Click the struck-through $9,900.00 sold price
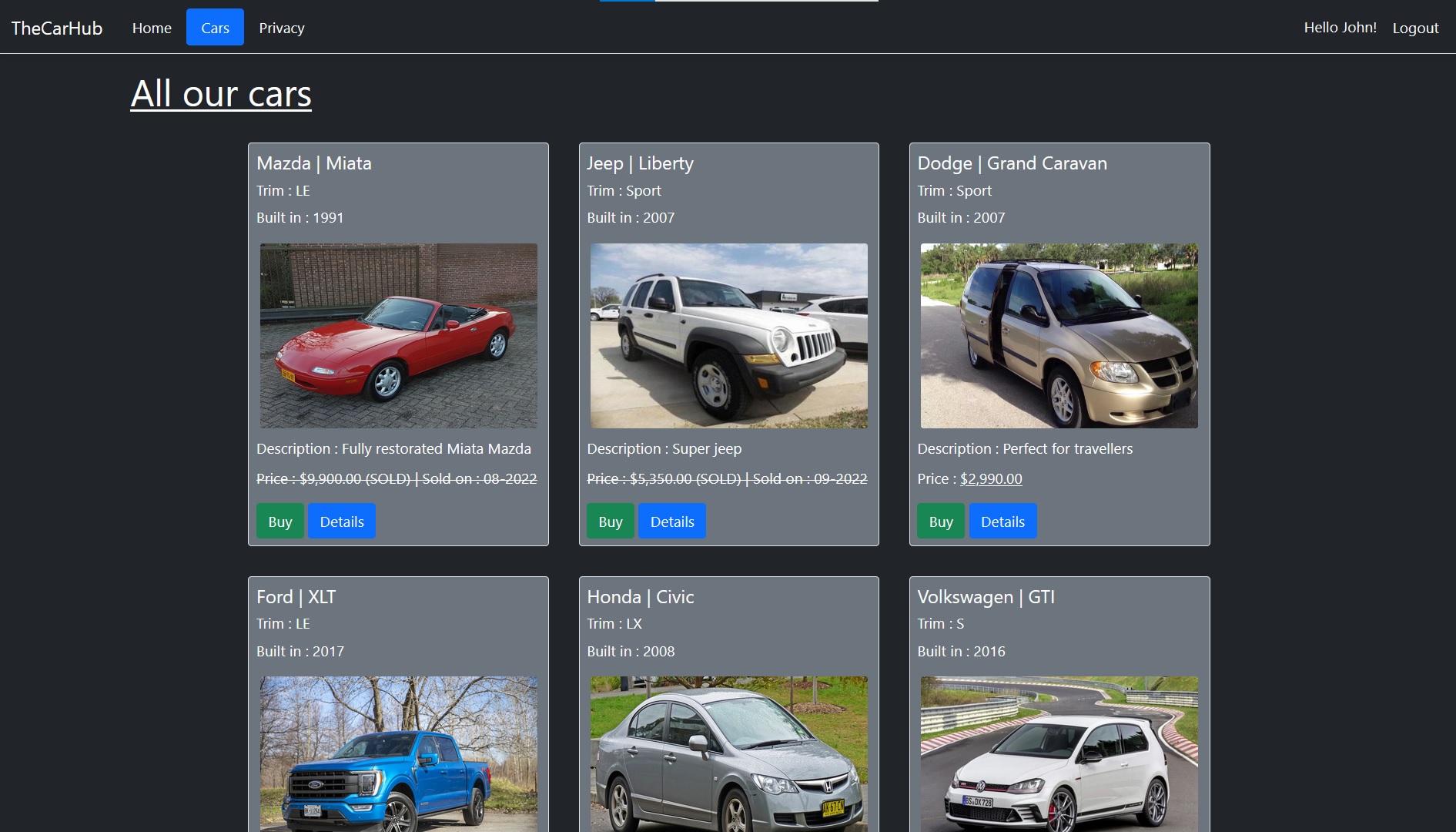1456x832 pixels. pos(397,479)
